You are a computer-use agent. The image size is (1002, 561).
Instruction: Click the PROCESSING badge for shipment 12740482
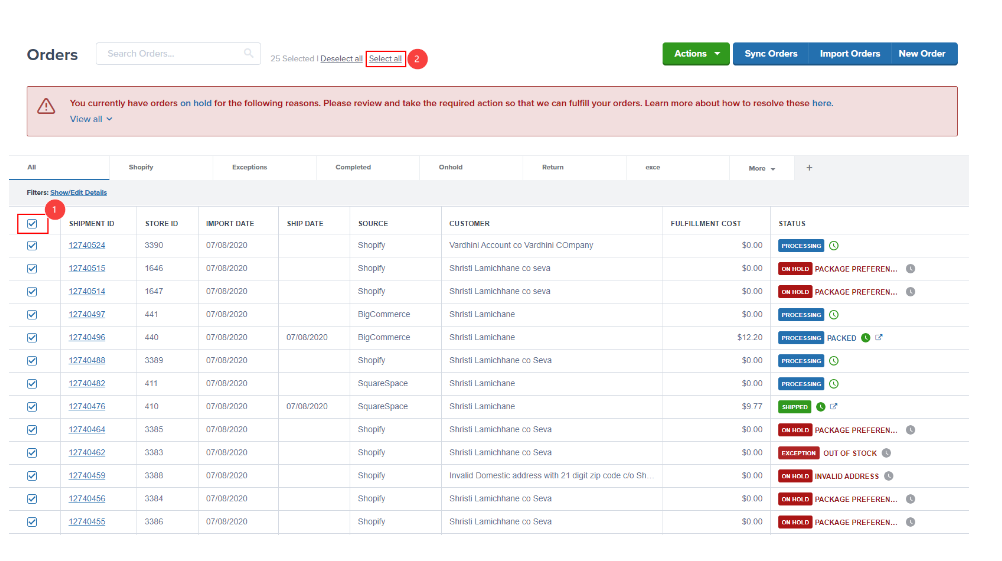pyautogui.click(x=801, y=383)
